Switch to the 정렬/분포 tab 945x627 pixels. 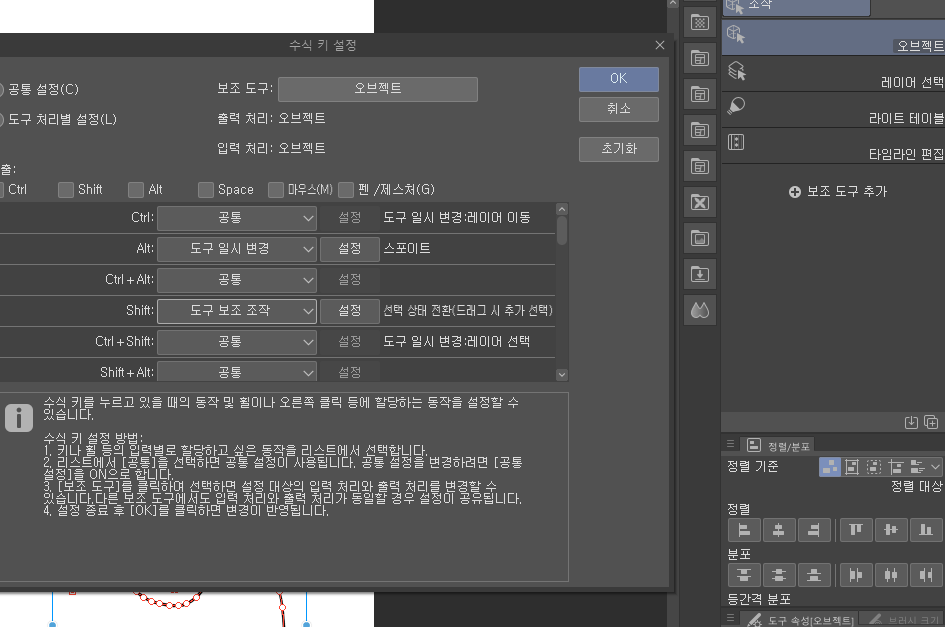pyautogui.click(x=778, y=446)
